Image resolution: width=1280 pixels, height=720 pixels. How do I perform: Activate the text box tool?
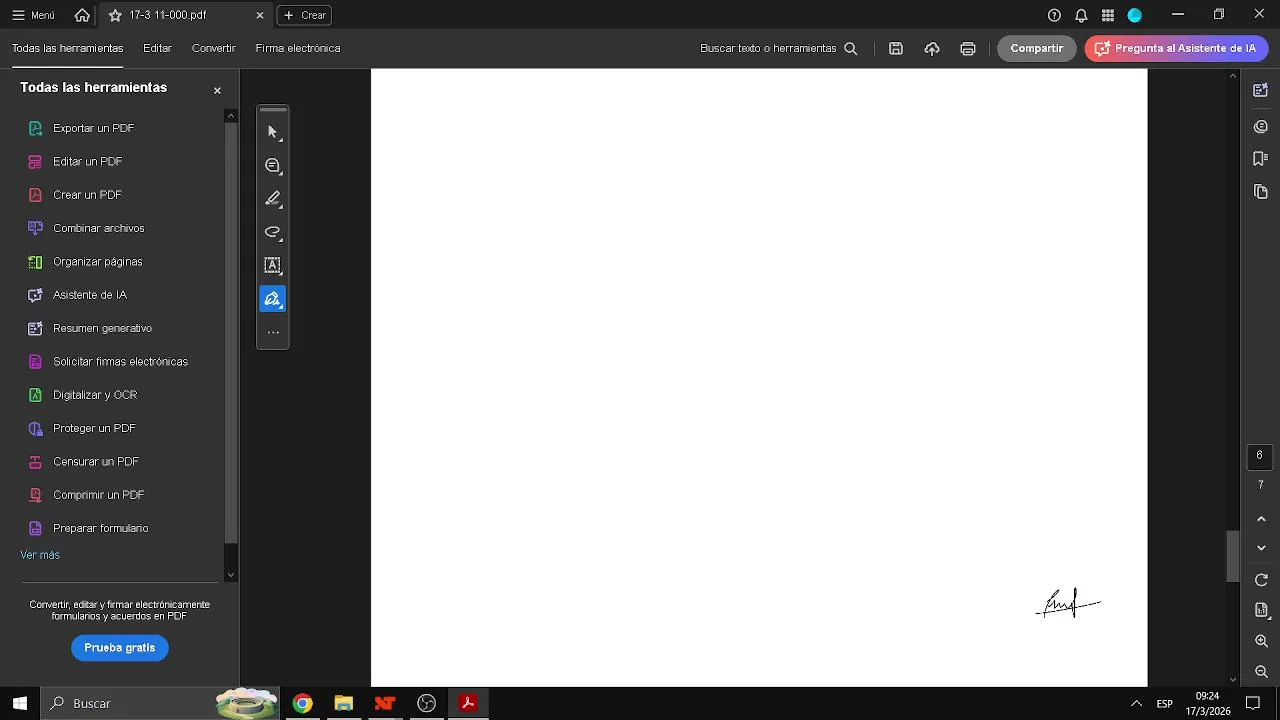point(273,265)
